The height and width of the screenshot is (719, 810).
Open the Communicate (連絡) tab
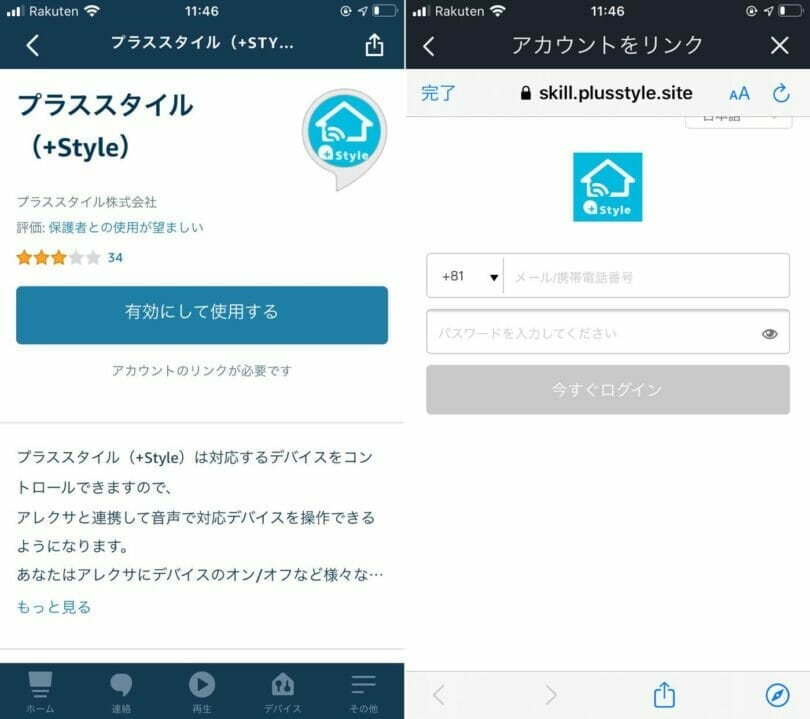(x=121, y=692)
